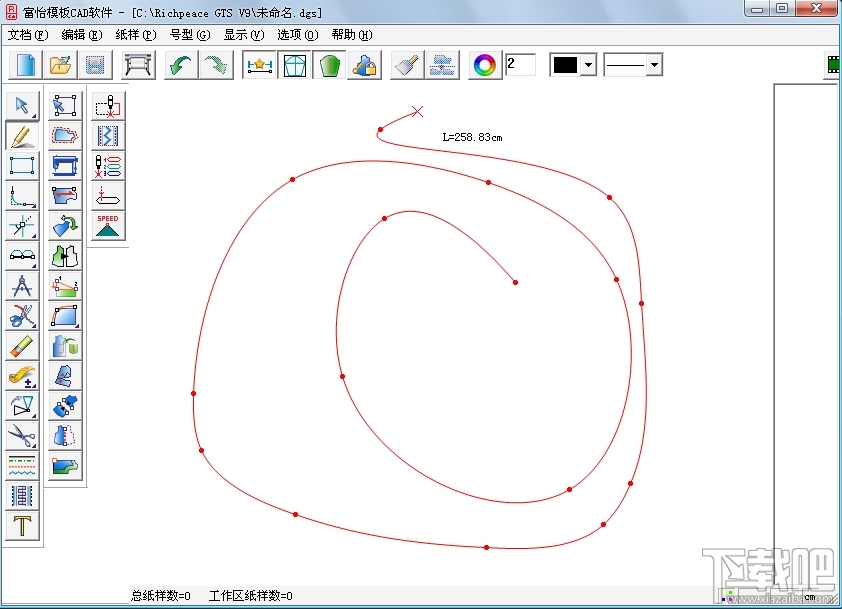Click the select-by-box pointer tool
This screenshot has height=609, width=842.
coord(65,105)
